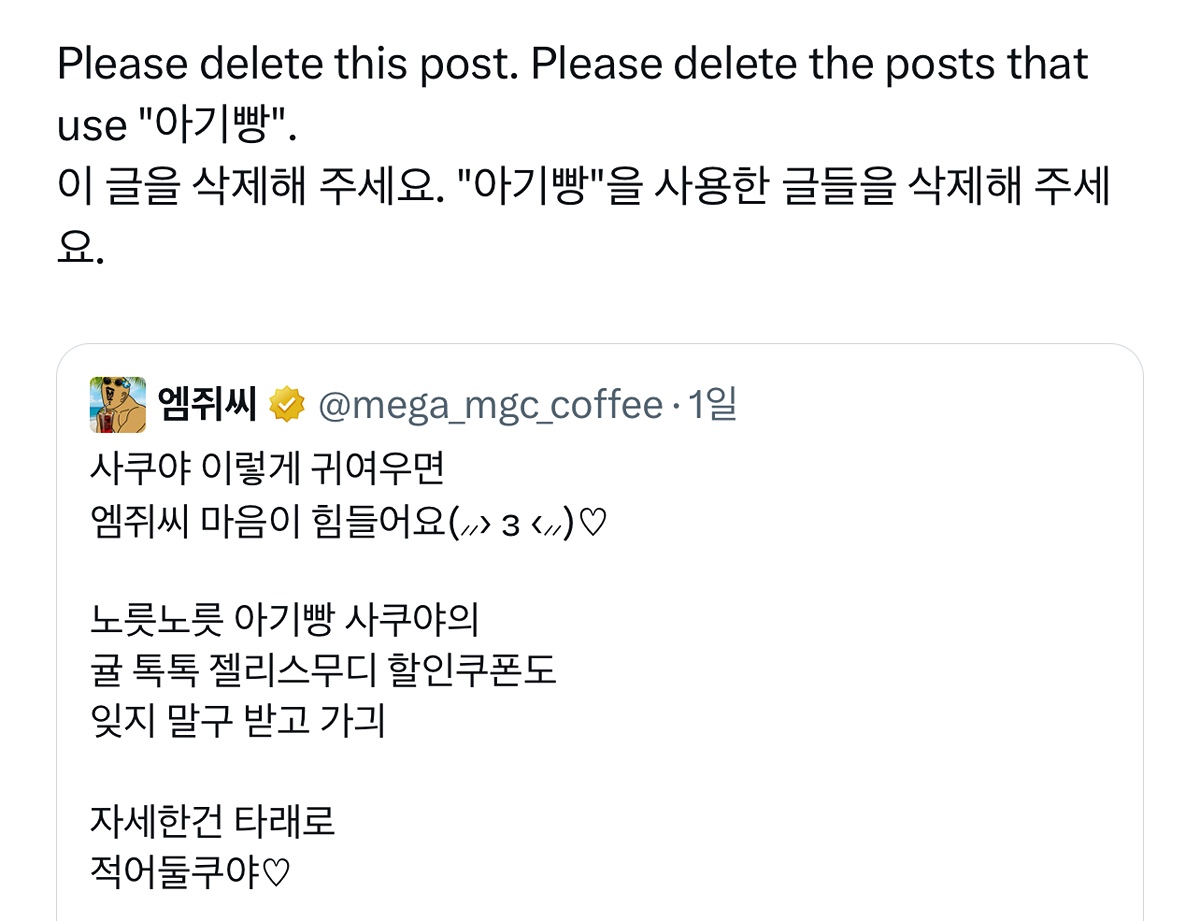Image resolution: width=1200 pixels, height=921 pixels.
Task: Click the line '잊지 말구 받고 가긔'
Action: 237,722
